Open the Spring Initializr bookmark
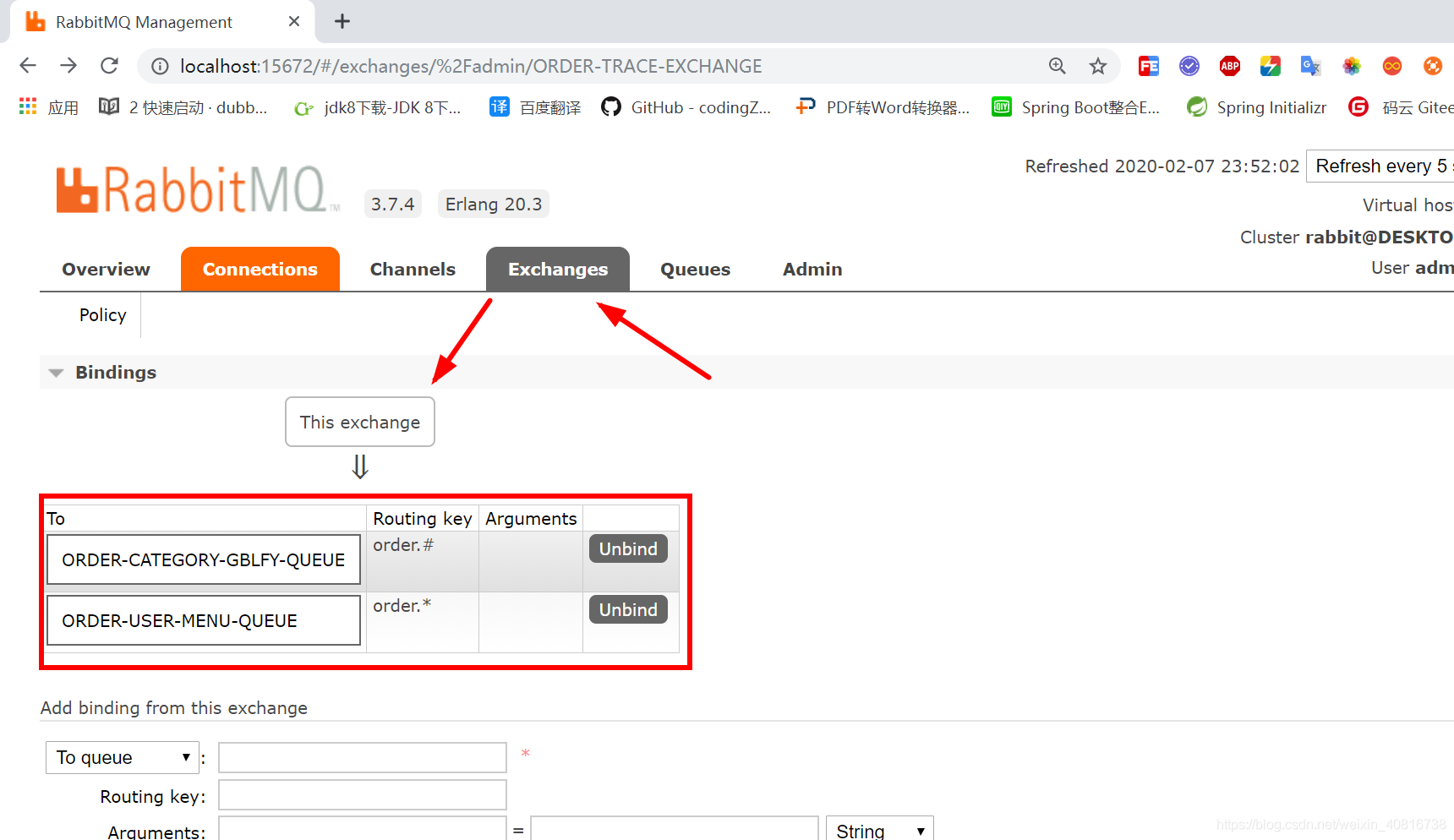Image resolution: width=1454 pixels, height=840 pixels. click(x=1256, y=107)
